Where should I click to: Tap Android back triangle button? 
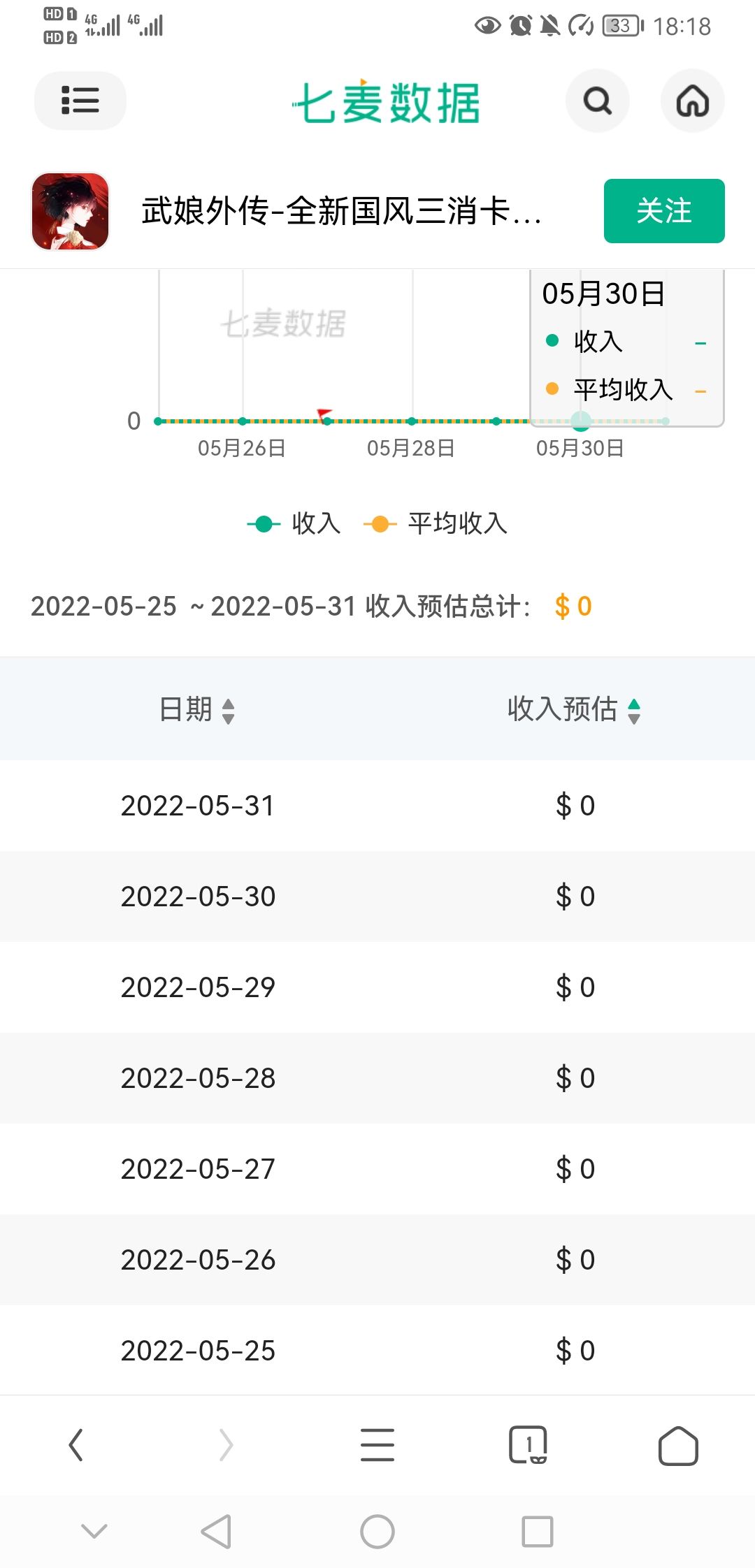(x=216, y=1532)
